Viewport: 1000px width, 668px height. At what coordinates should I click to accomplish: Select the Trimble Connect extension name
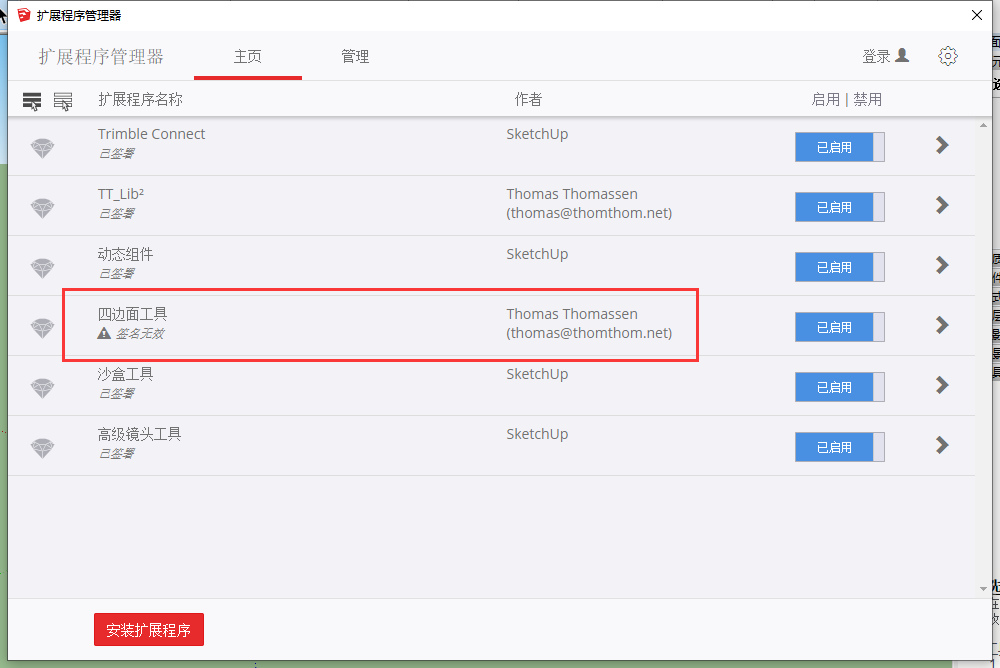[x=151, y=134]
